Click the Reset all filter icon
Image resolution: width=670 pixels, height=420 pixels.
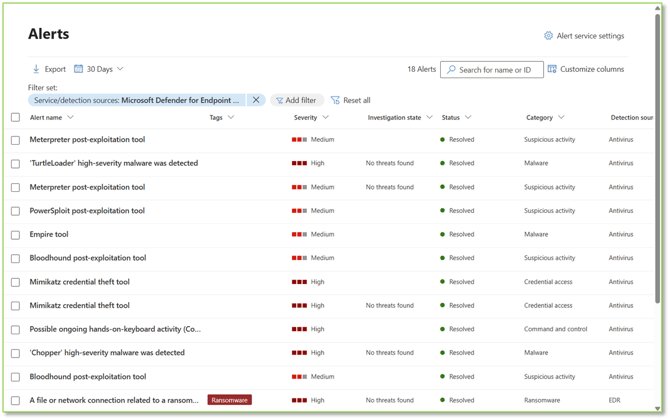tap(335, 100)
